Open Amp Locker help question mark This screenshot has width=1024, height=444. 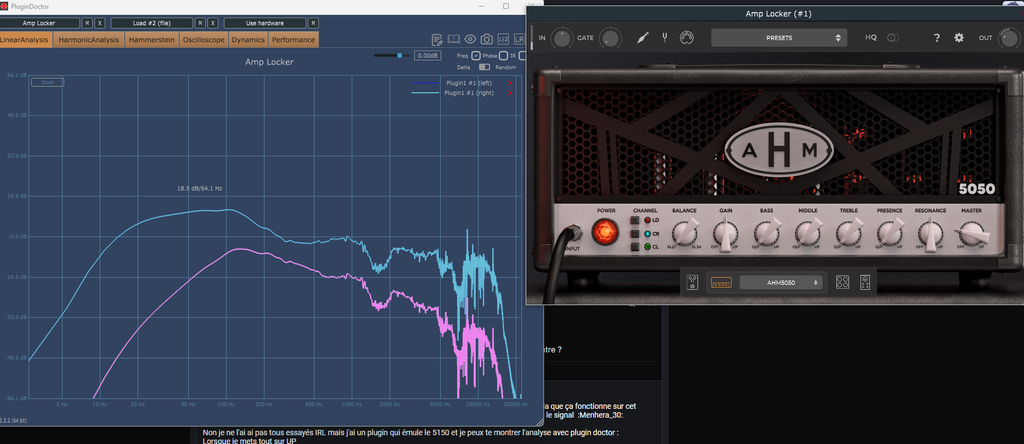click(x=936, y=38)
